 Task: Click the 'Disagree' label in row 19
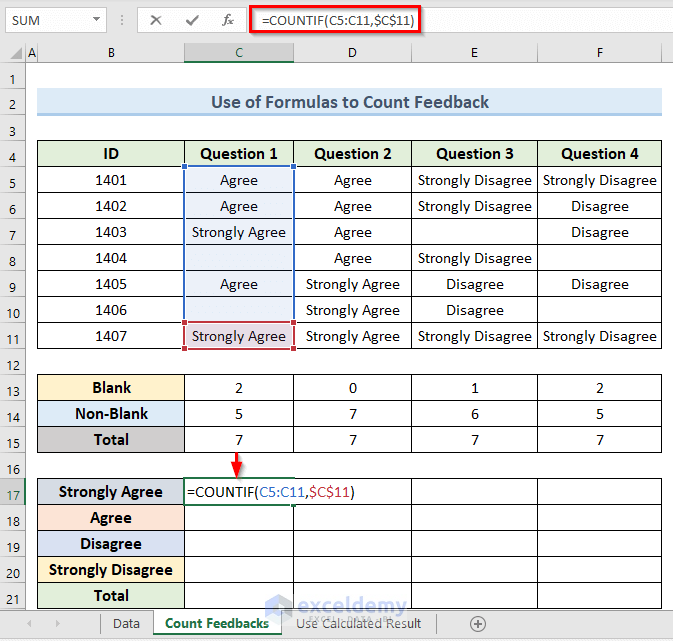pos(111,544)
